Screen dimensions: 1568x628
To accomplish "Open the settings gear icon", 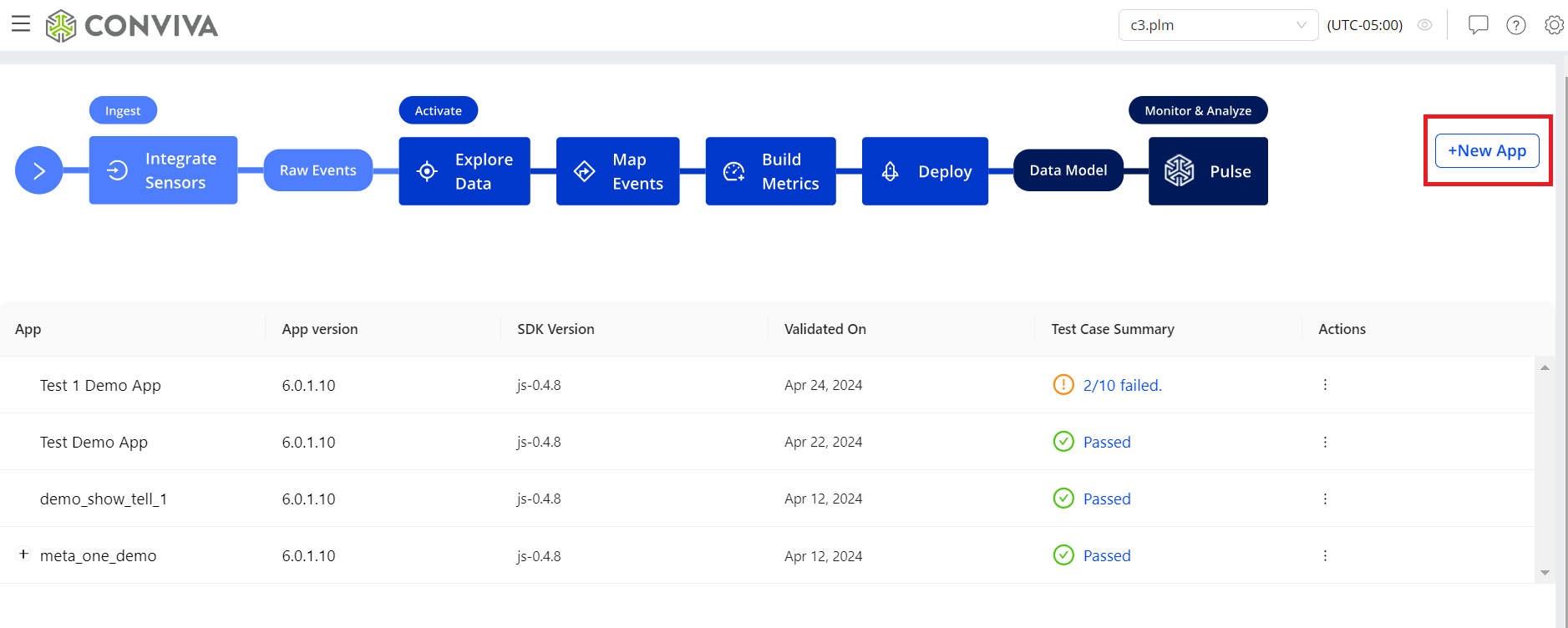I will pyautogui.click(x=1554, y=25).
